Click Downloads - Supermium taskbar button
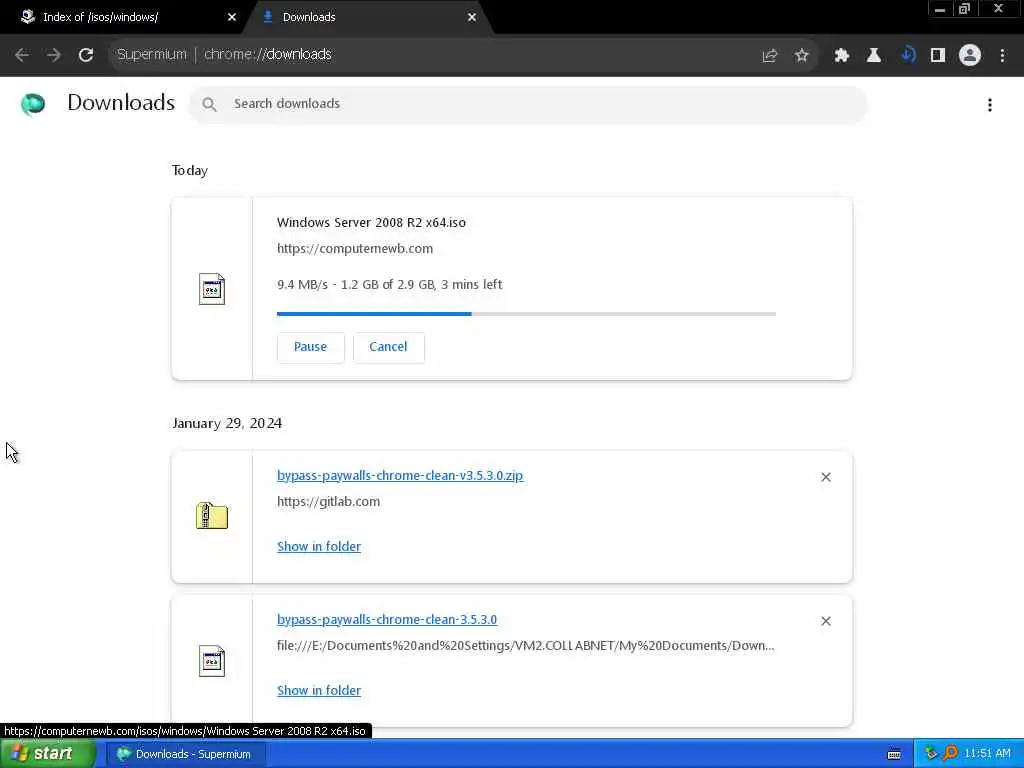1024x768 pixels. coord(185,754)
